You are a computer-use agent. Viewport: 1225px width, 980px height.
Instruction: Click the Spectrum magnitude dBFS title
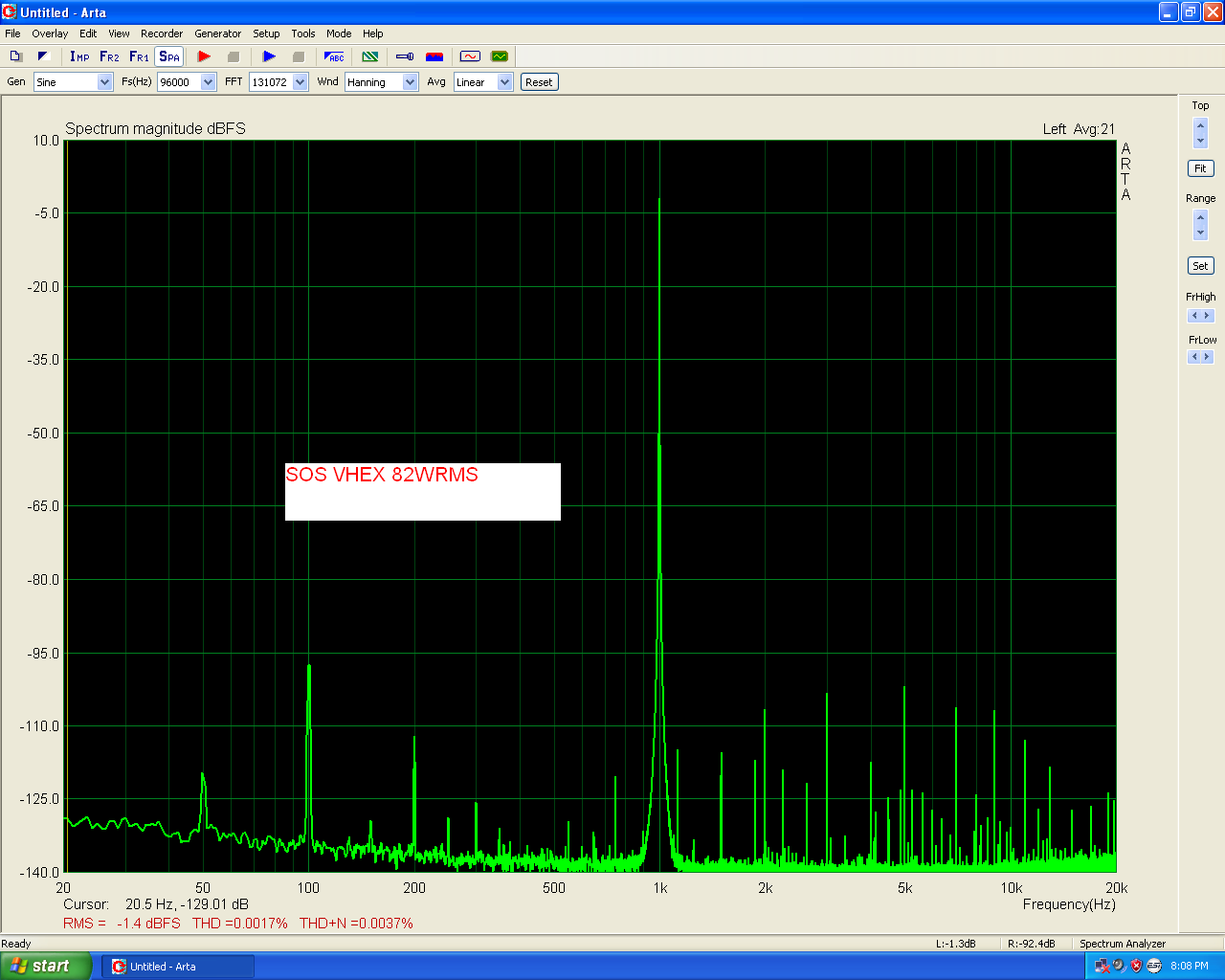[155, 129]
